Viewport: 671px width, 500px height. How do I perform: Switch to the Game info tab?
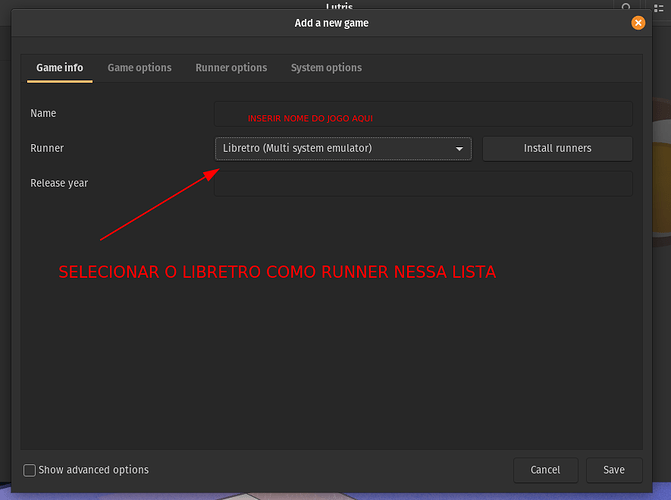tap(59, 68)
